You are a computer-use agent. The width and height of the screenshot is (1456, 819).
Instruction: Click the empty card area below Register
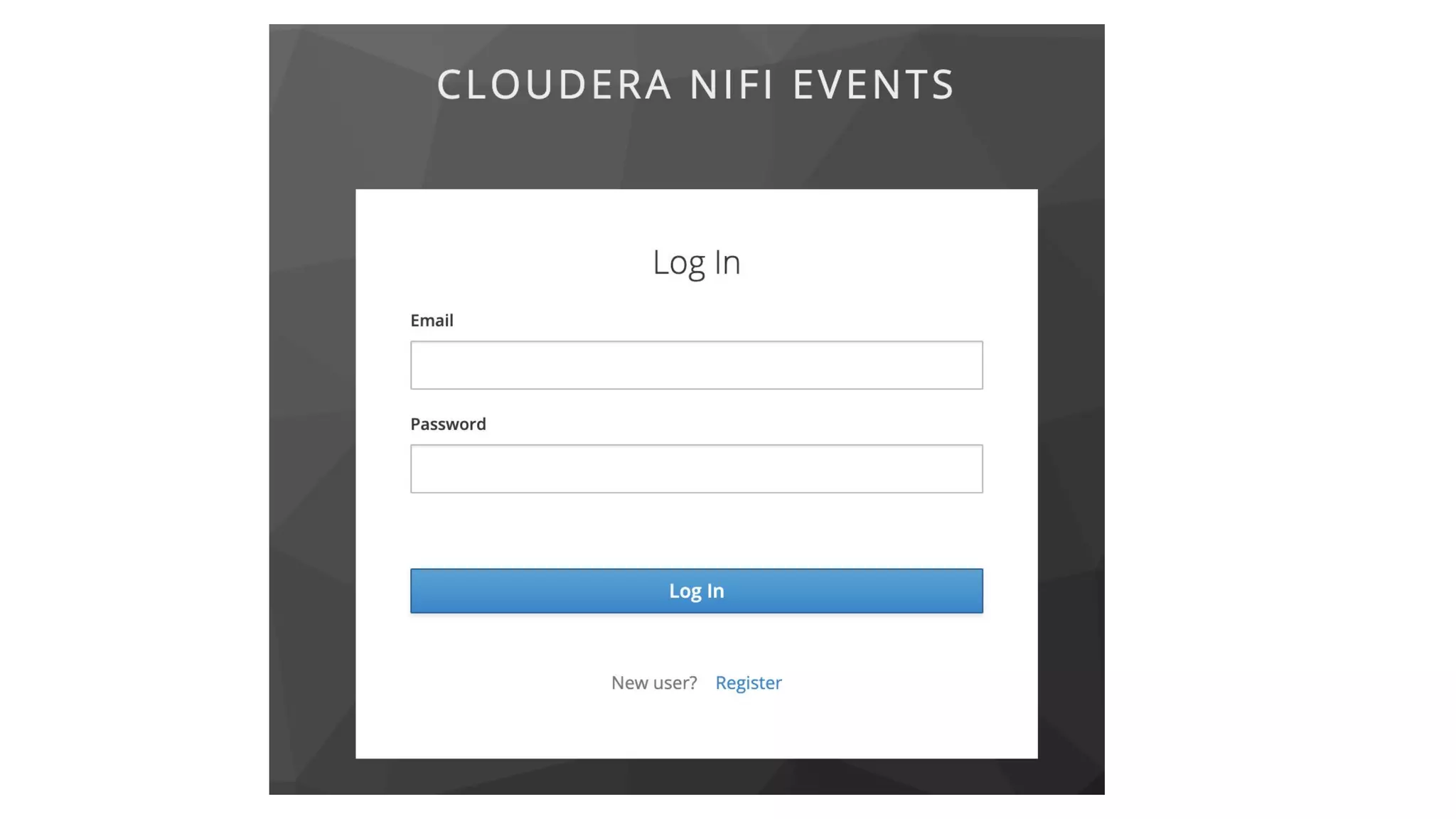(696, 729)
